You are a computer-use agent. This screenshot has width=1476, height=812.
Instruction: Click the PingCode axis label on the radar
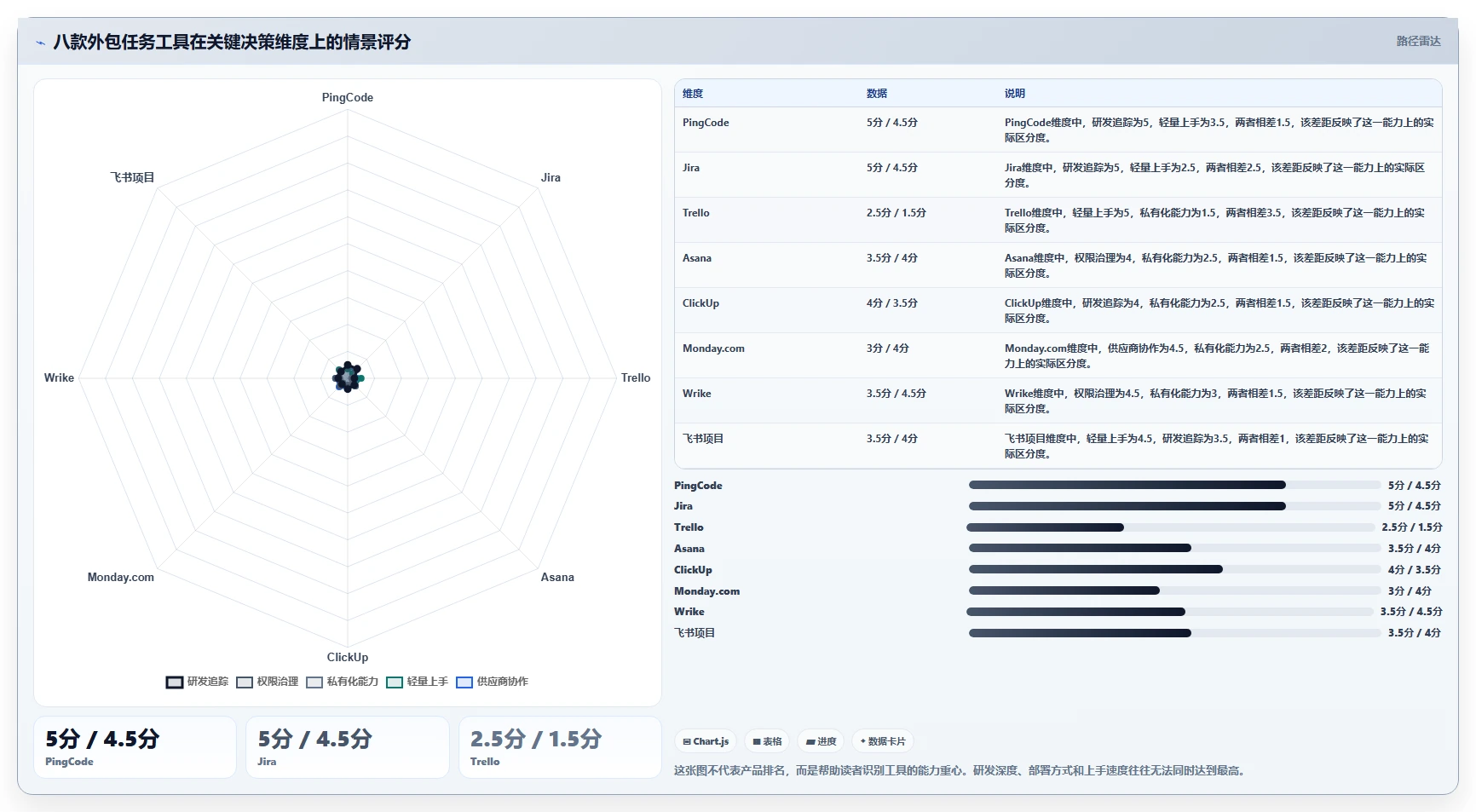click(x=348, y=97)
